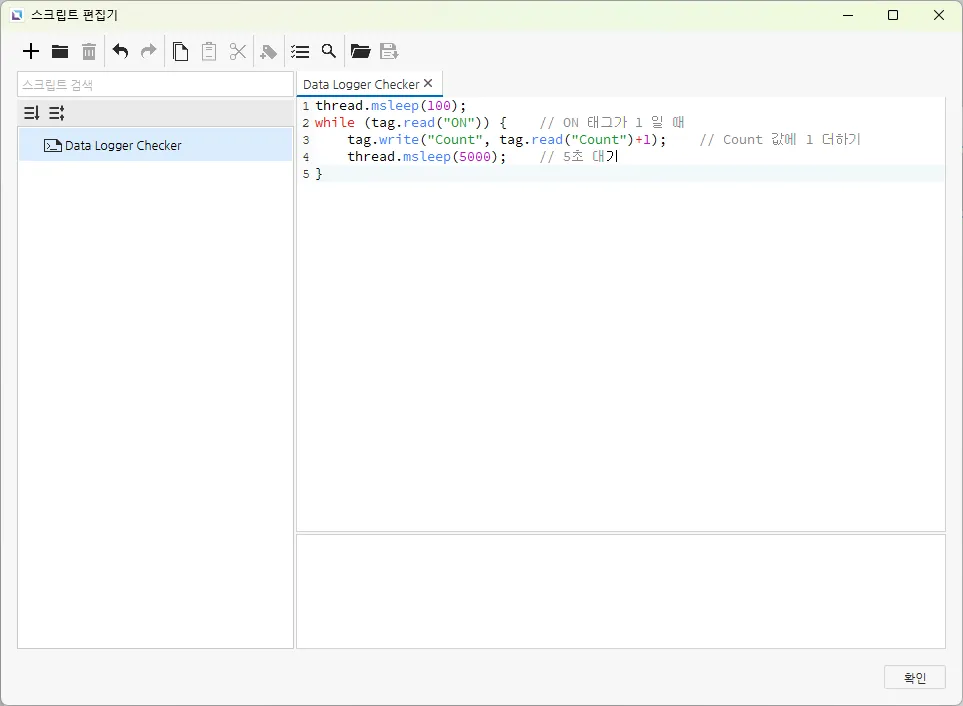Click the 스크립트 검색 search field

tap(155, 85)
